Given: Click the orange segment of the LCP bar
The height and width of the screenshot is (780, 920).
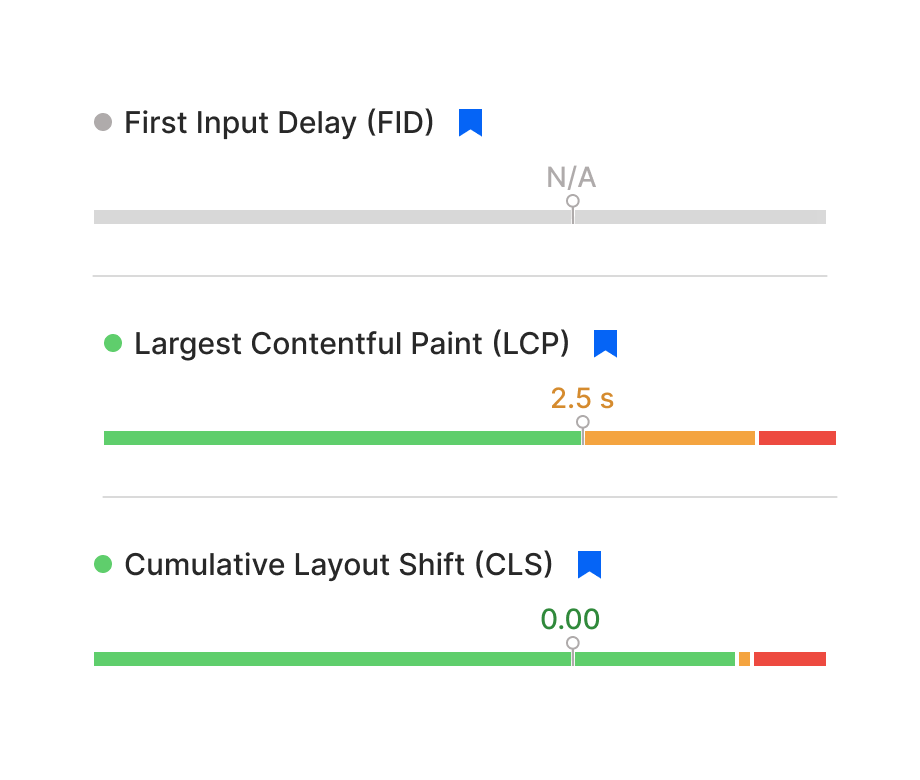Looking at the screenshot, I should click(x=669, y=438).
